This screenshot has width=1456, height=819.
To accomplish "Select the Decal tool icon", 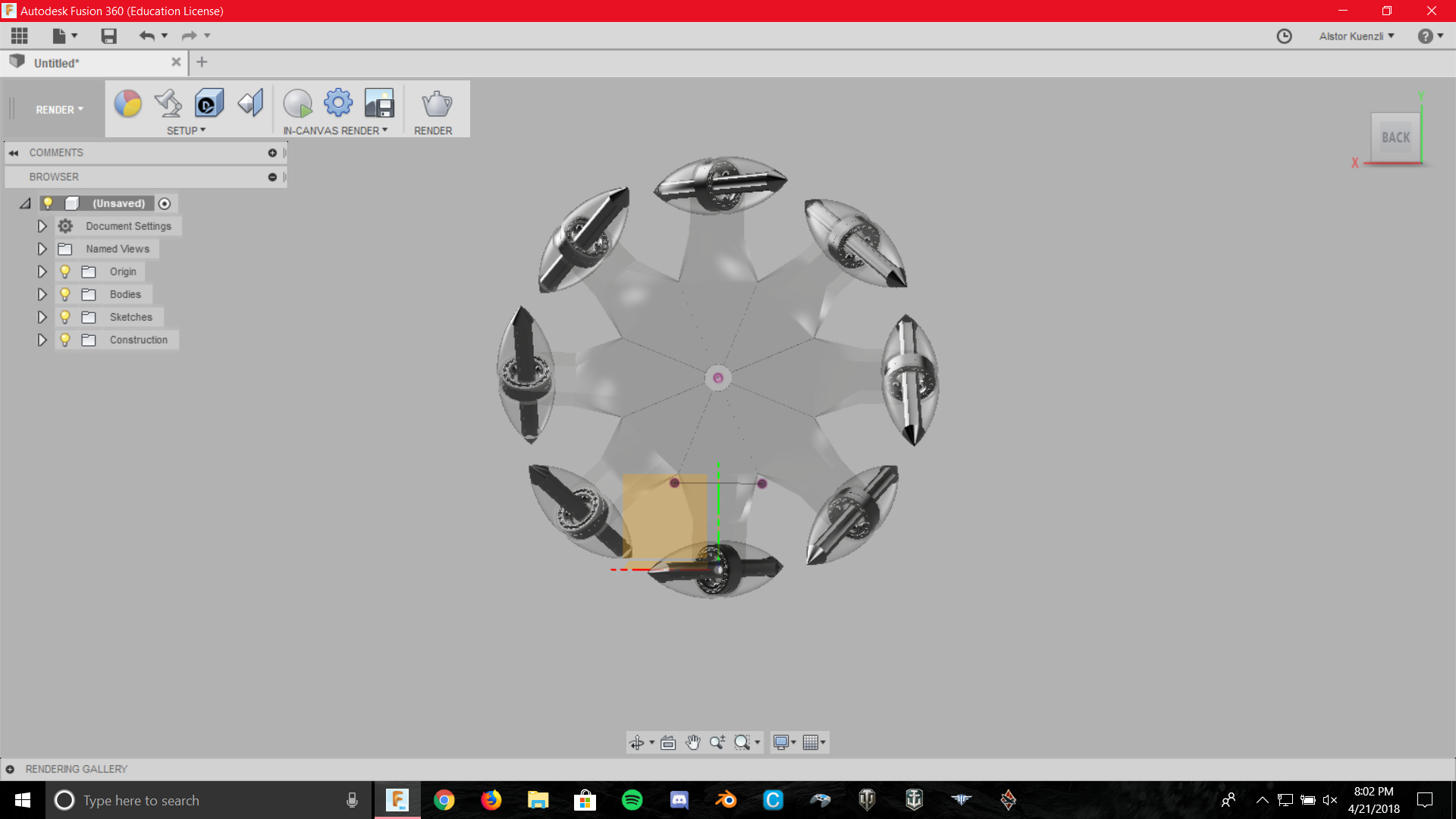I will tap(209, 104).
